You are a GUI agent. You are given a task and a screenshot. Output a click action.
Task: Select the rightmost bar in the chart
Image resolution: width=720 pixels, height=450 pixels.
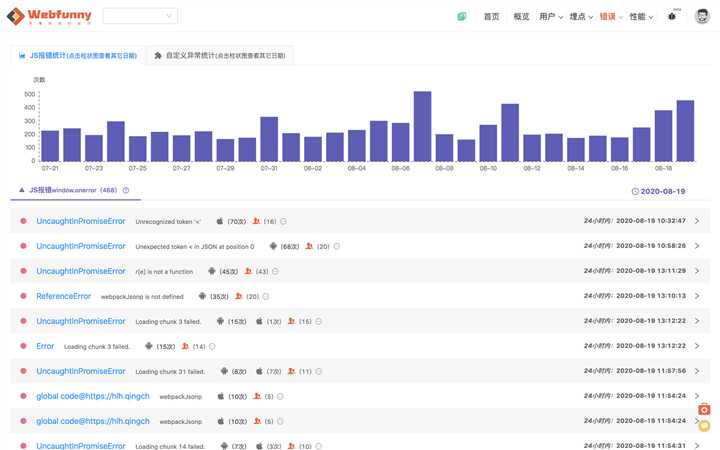click(685, 131)
